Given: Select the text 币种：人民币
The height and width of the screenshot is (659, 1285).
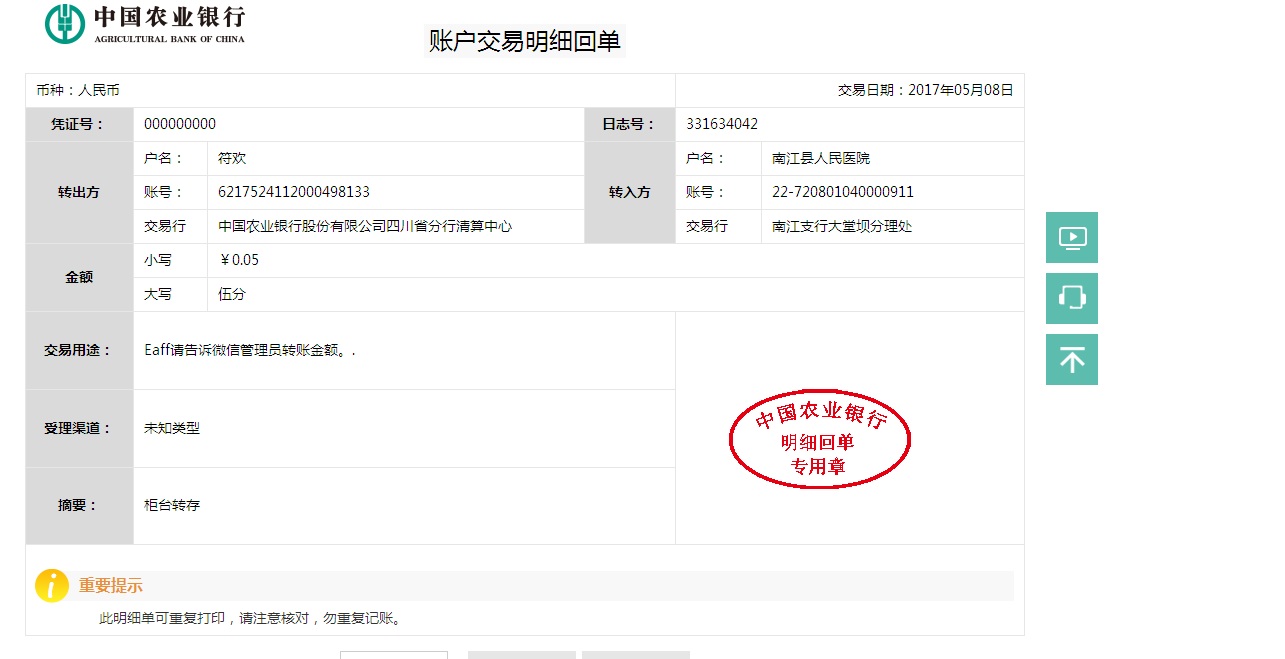Looking at the screenshot, I should coord(78,90).
